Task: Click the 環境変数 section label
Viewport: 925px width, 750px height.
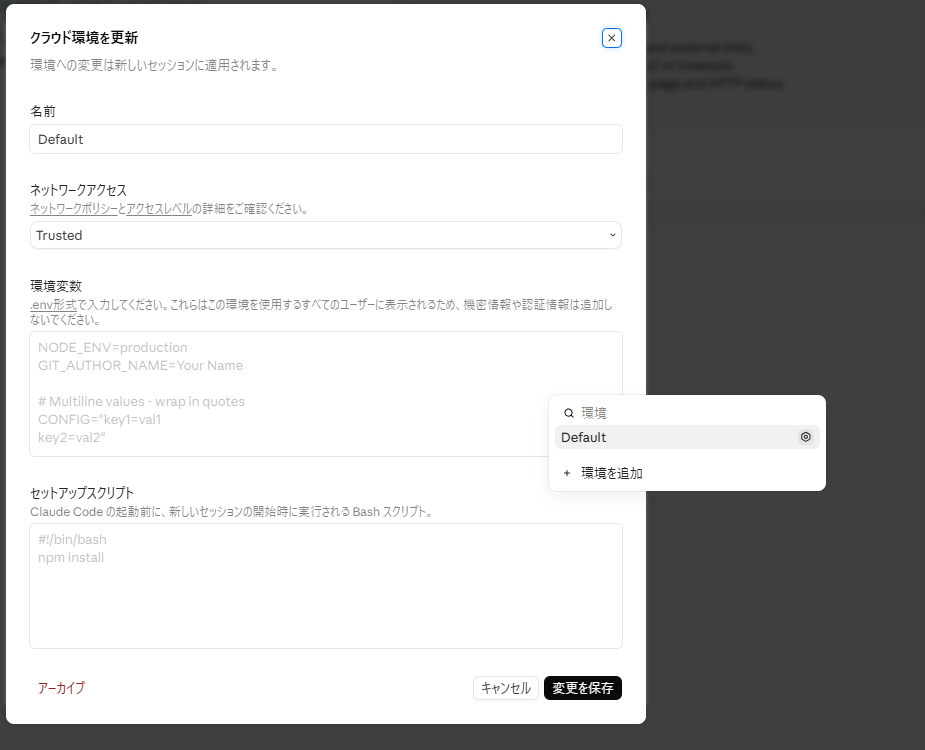Action: [x=56, y=286]
